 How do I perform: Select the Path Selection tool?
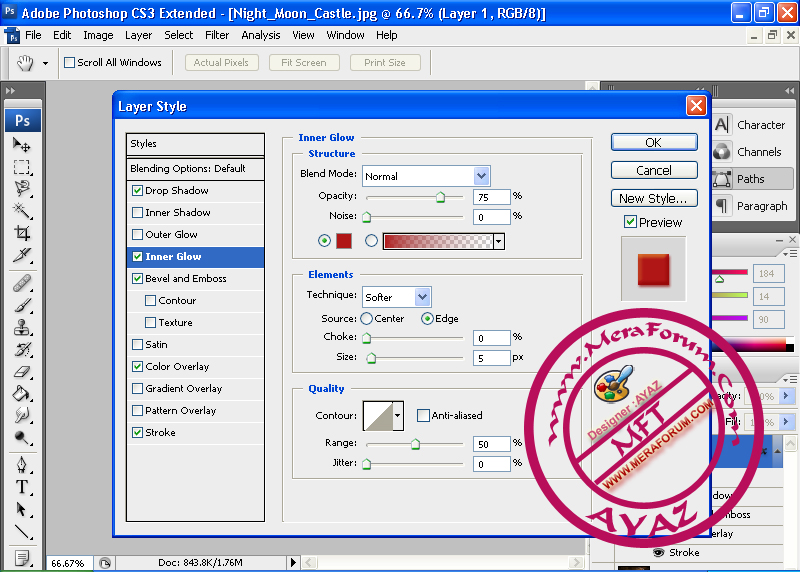pyautogui.click(x=21, y=509)
